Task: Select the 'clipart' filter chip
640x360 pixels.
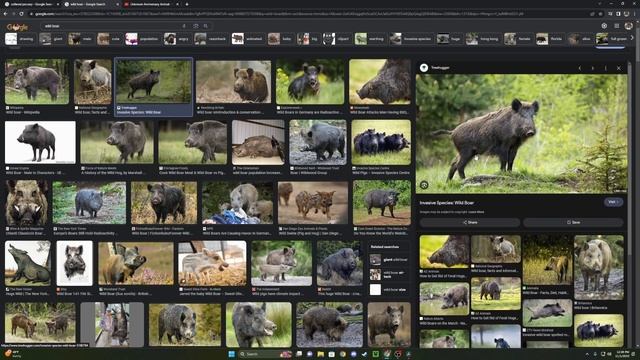Action: tap(337, 39)
